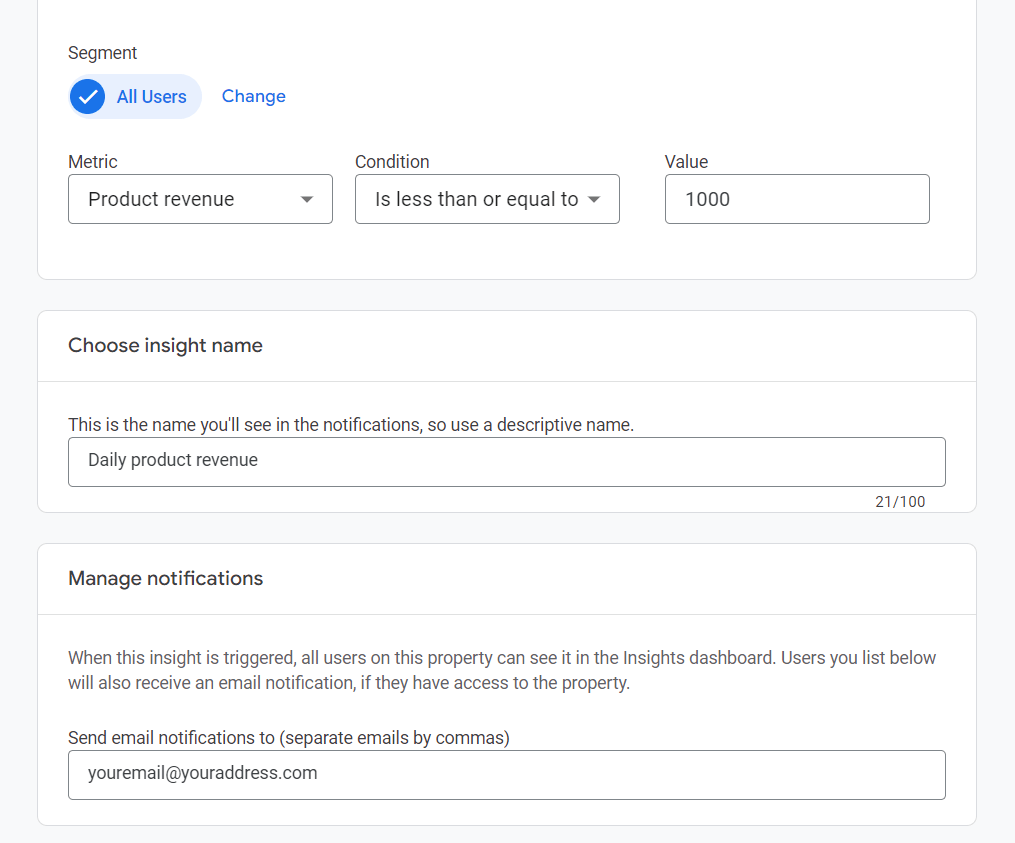
Task: Click the checkmark icon on All Users chip
Action: pyautogui.click(x=87, y=96)
